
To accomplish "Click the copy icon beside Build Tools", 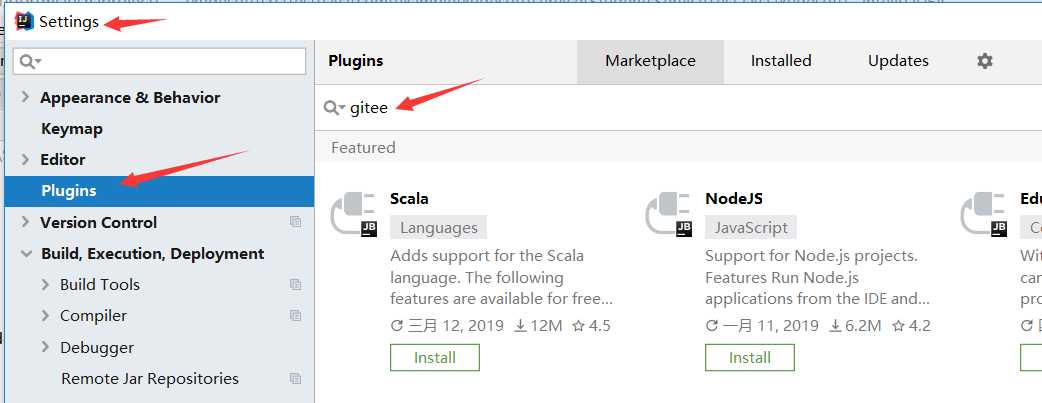I will pos(296,285).
